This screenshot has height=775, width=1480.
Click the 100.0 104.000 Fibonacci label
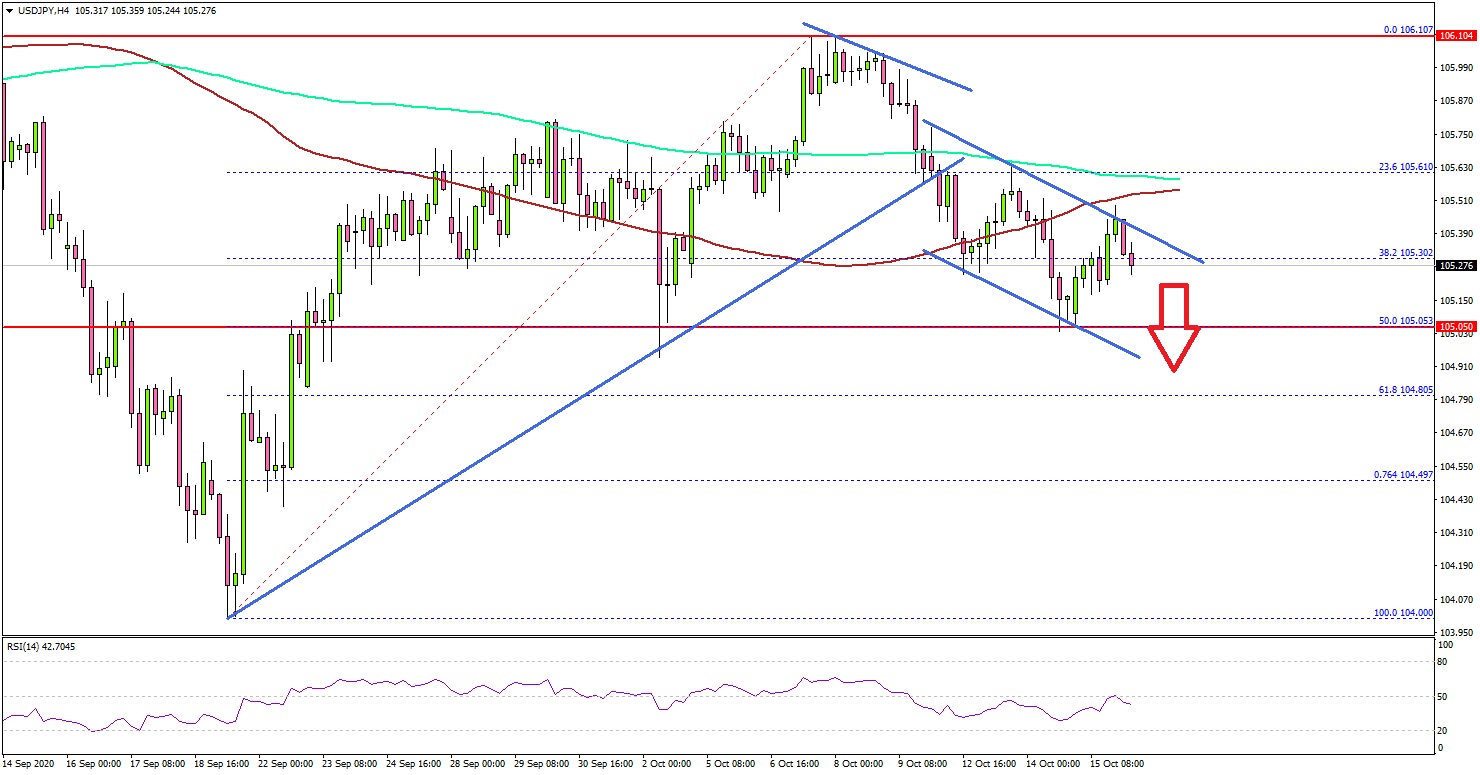pyautogui.click(x=1394, y=611)
